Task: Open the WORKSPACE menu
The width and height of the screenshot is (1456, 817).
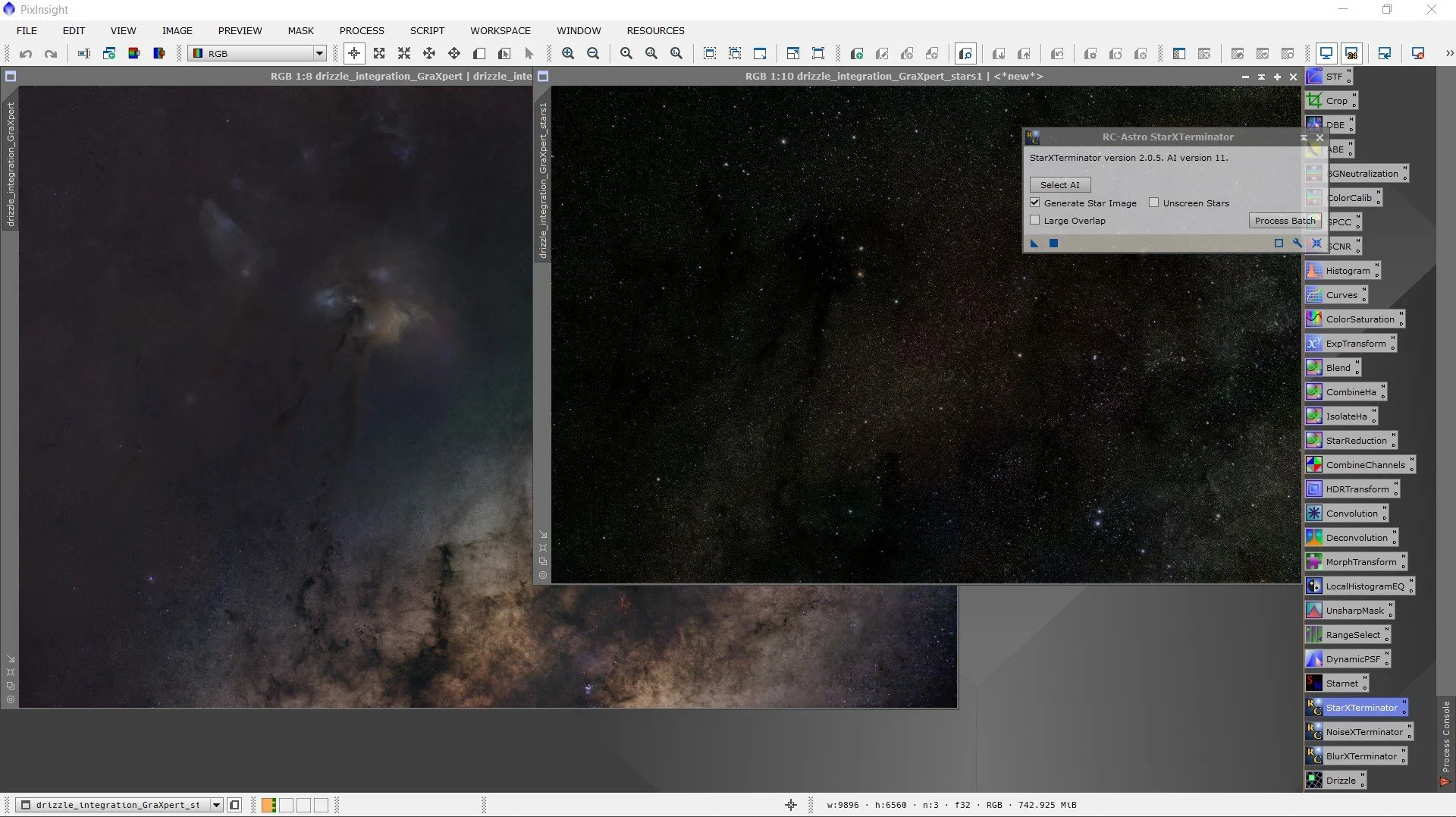Action: (x=500, y=30)
